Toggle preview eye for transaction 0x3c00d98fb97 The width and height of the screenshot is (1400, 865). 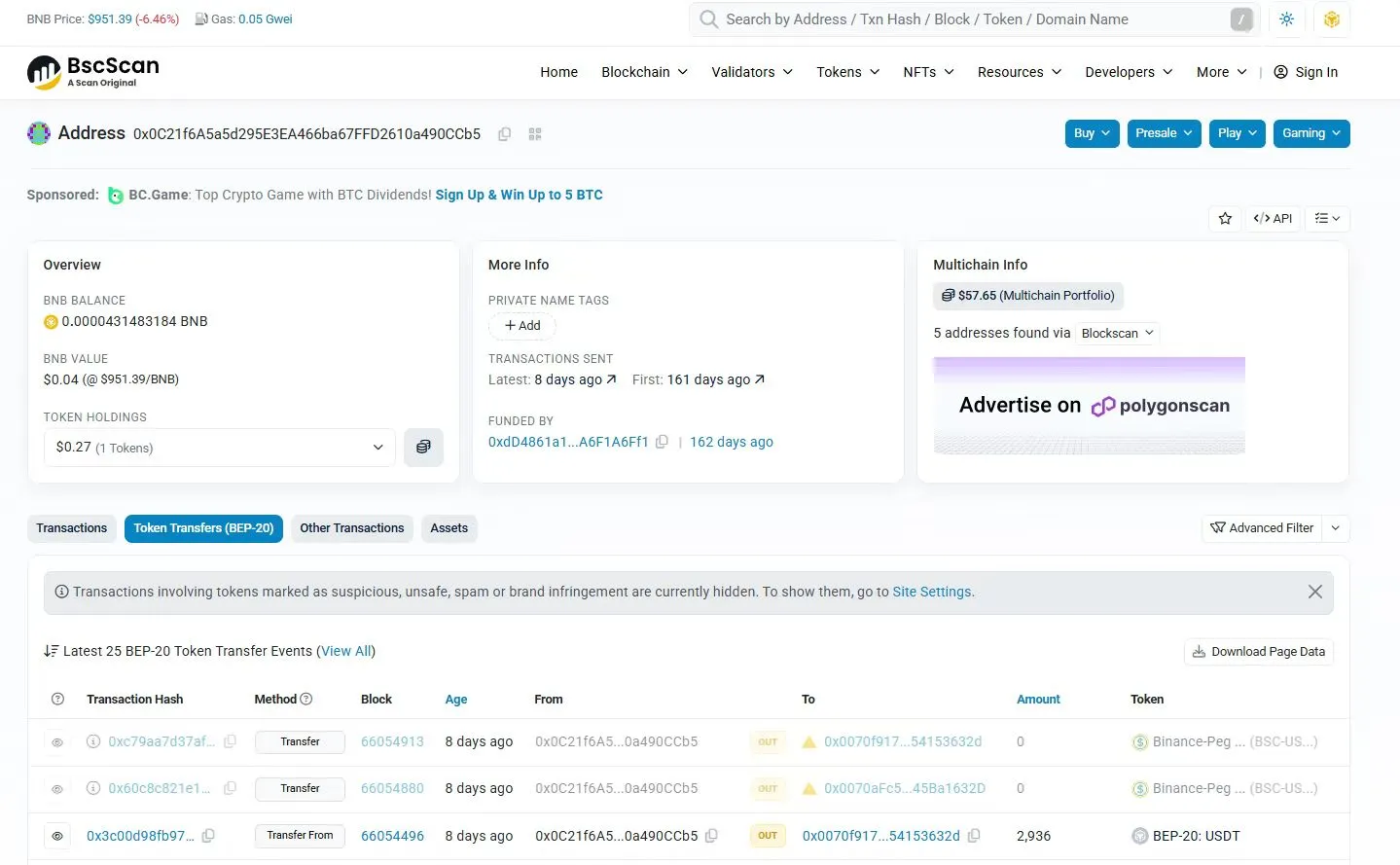[57, 836]
